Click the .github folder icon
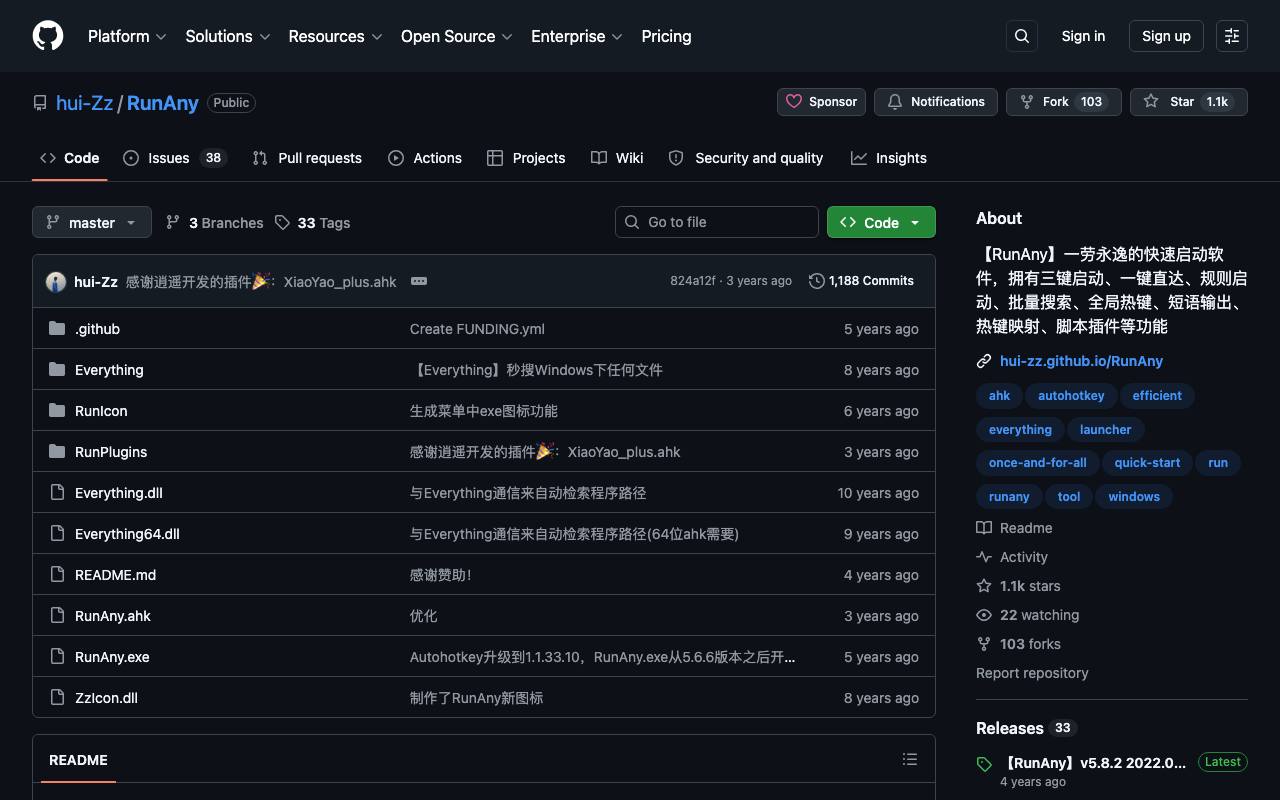Image resolution: width=1280 pixels, height=800 pixels. pos(57,329)
